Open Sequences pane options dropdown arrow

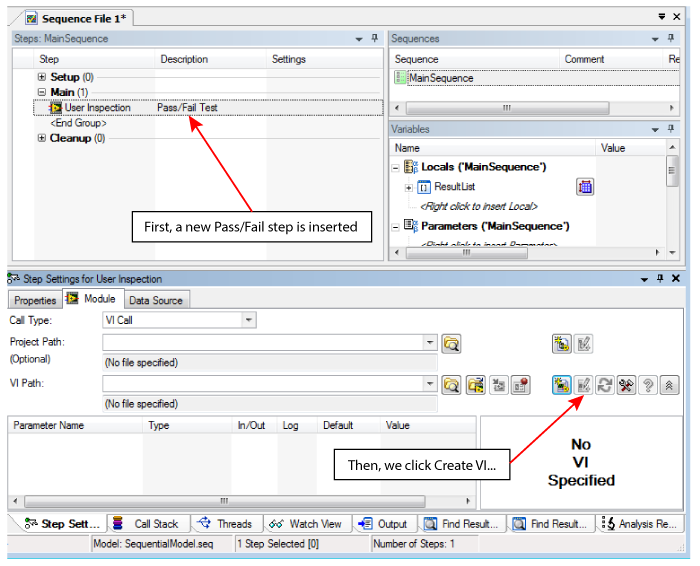coord(655,39)
